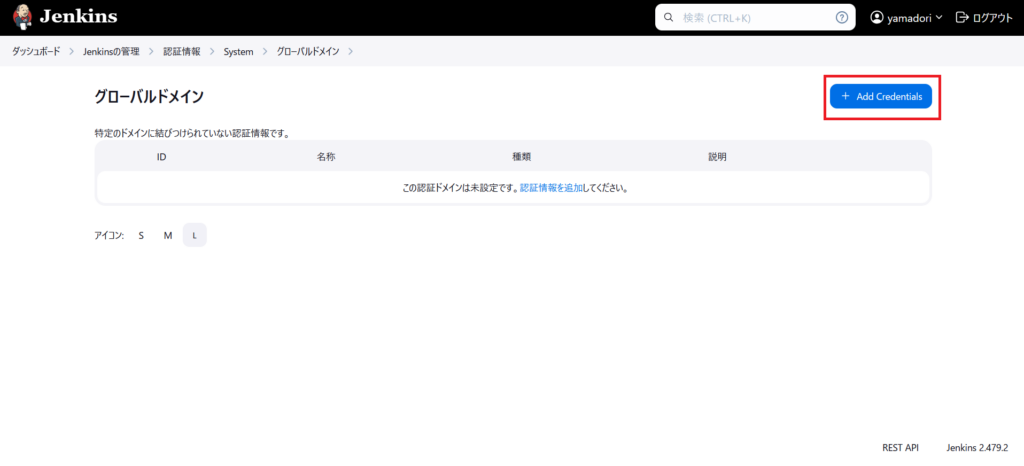
Task: Open グローバルドメイン breadcrumb
Action: pos(308,51)
